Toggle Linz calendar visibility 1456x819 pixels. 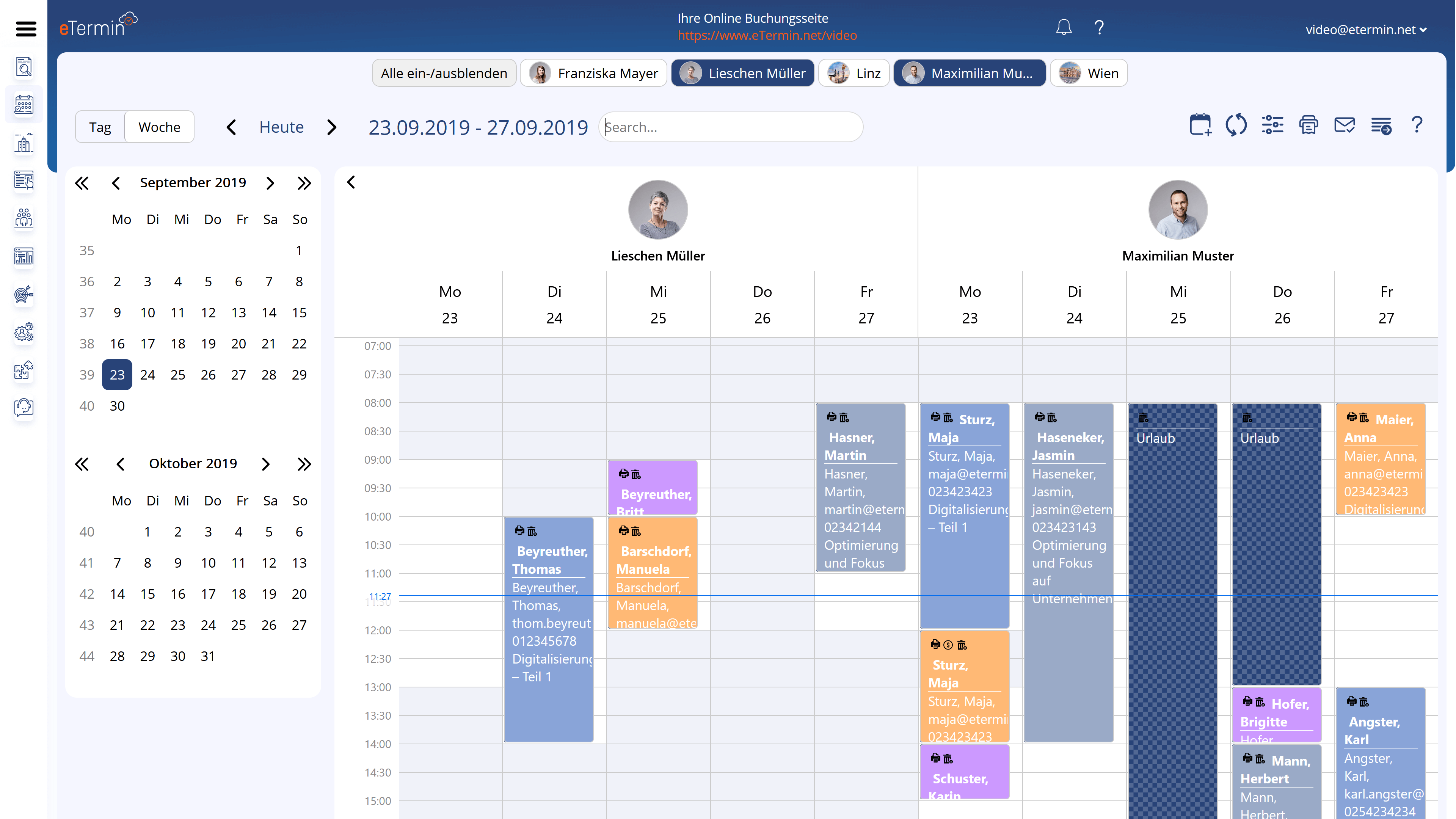tap(854, 74)
